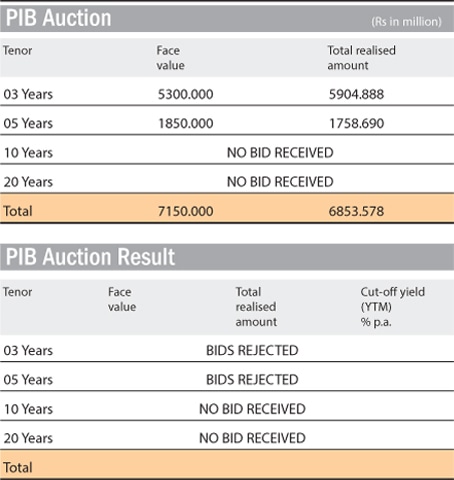454x480 pixels.
Task: Click NO BID RECEIVED in result table's 10 Years row
Action: [252, 409]
